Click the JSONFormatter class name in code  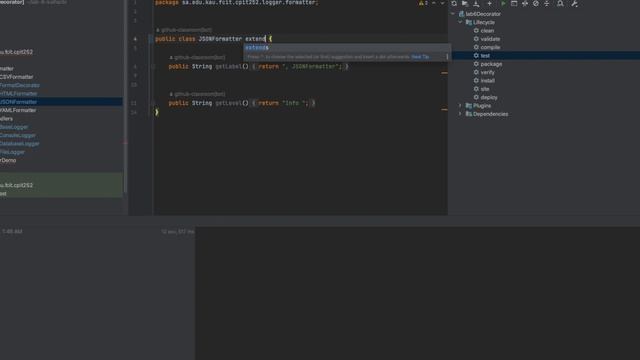220,39
